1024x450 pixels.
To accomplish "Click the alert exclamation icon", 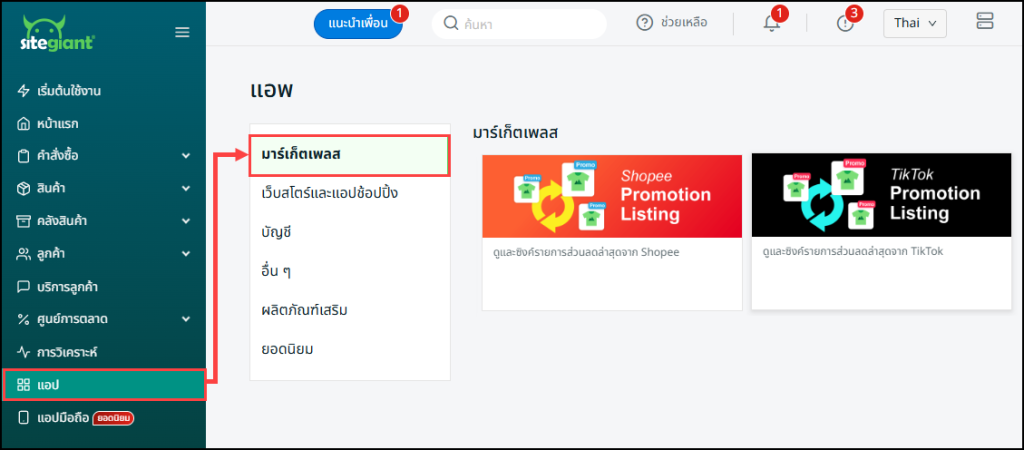I will (x=844, y=23).
